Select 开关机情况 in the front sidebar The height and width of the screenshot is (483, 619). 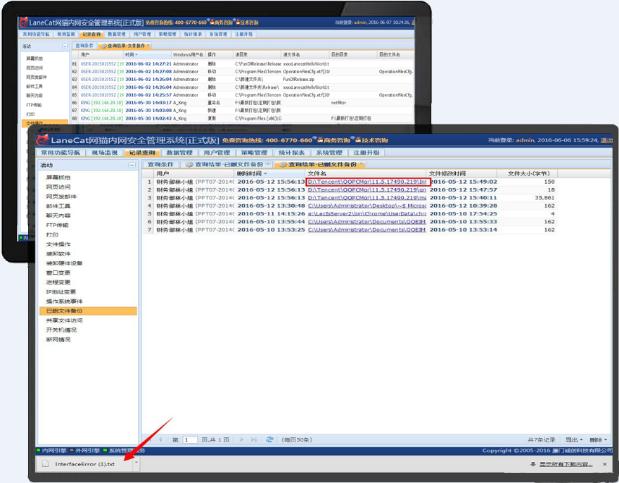(x=61, y=330)
